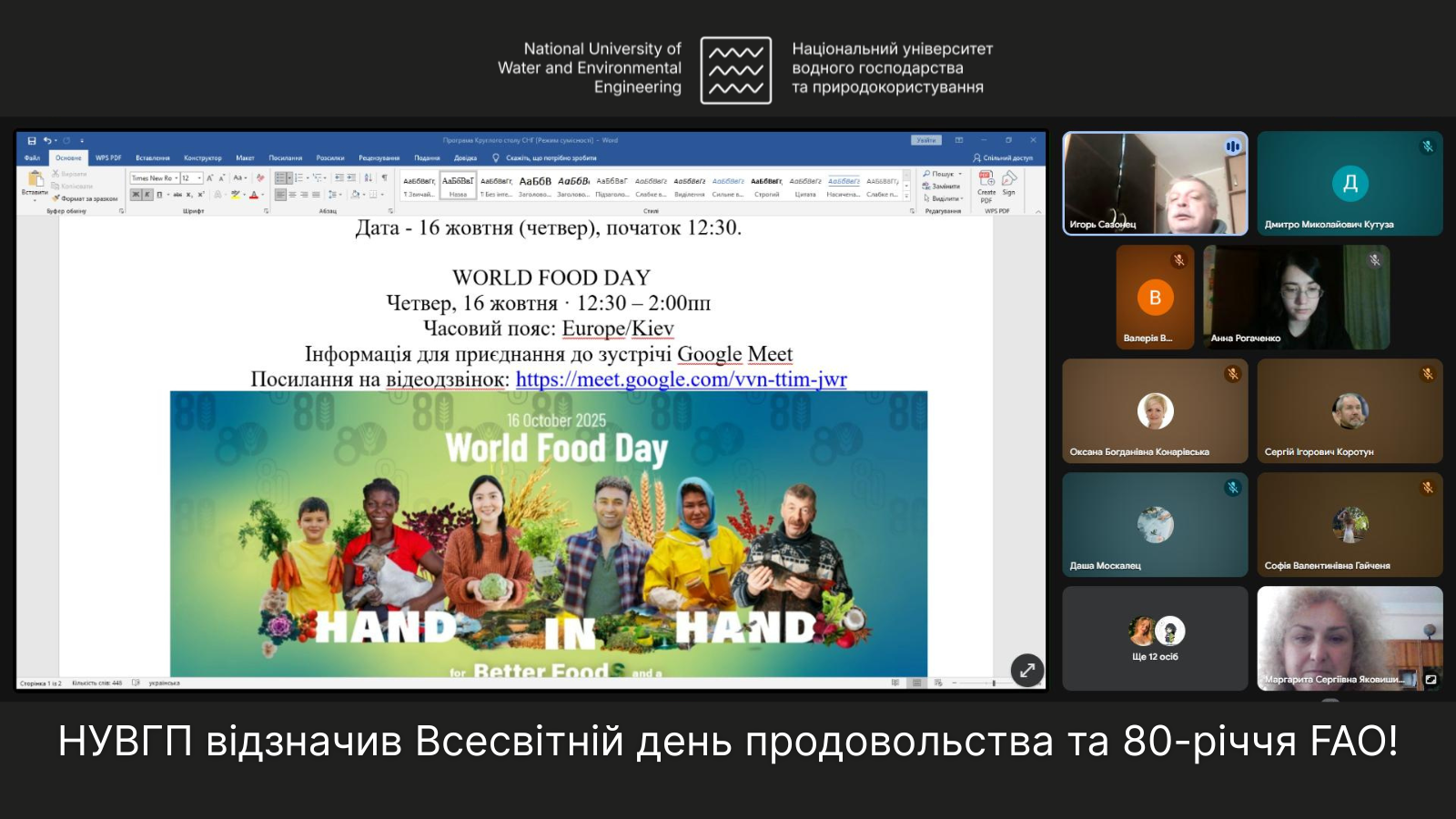The width and height of the screenshot is (1456, 819).
Task: Click the Спільний доступ (Share) button
Action: (1003, 158)
